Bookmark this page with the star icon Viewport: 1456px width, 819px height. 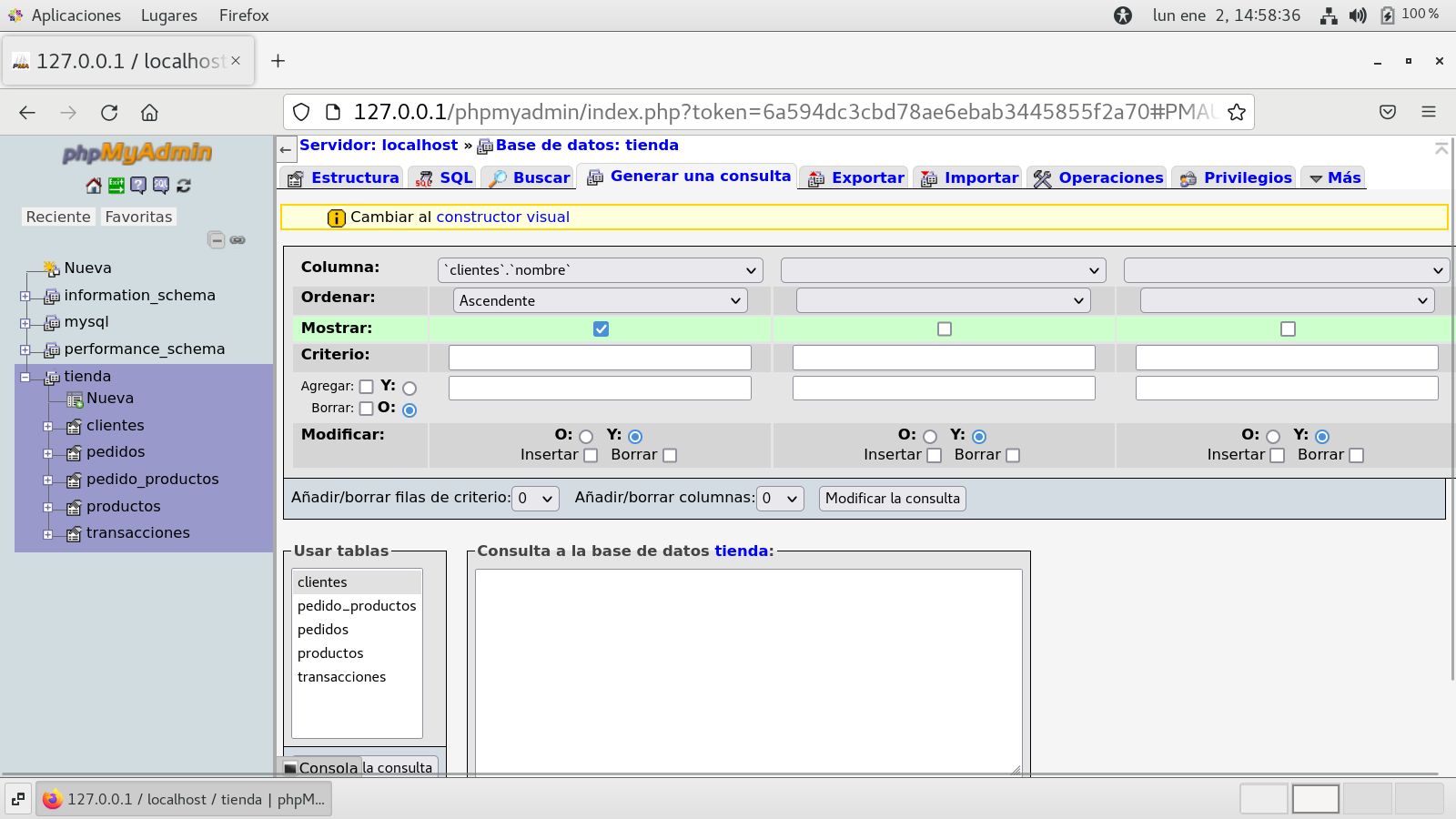coord(1236,112)
